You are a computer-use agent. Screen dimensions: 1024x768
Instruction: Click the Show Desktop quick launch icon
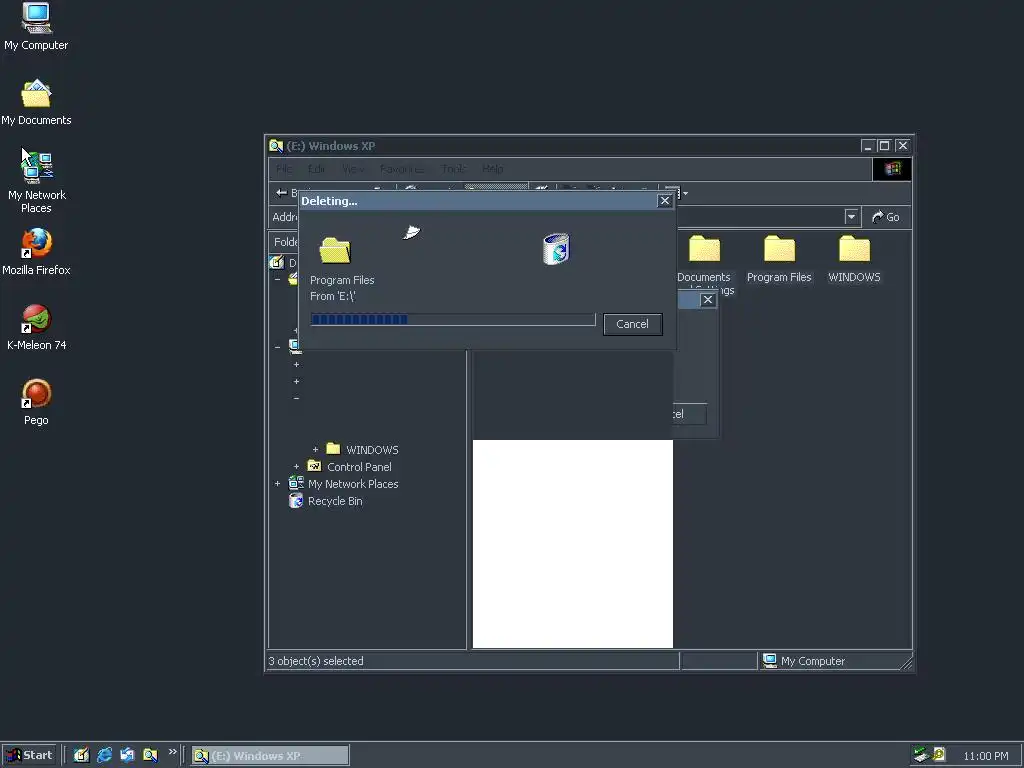tap(81, 755)
